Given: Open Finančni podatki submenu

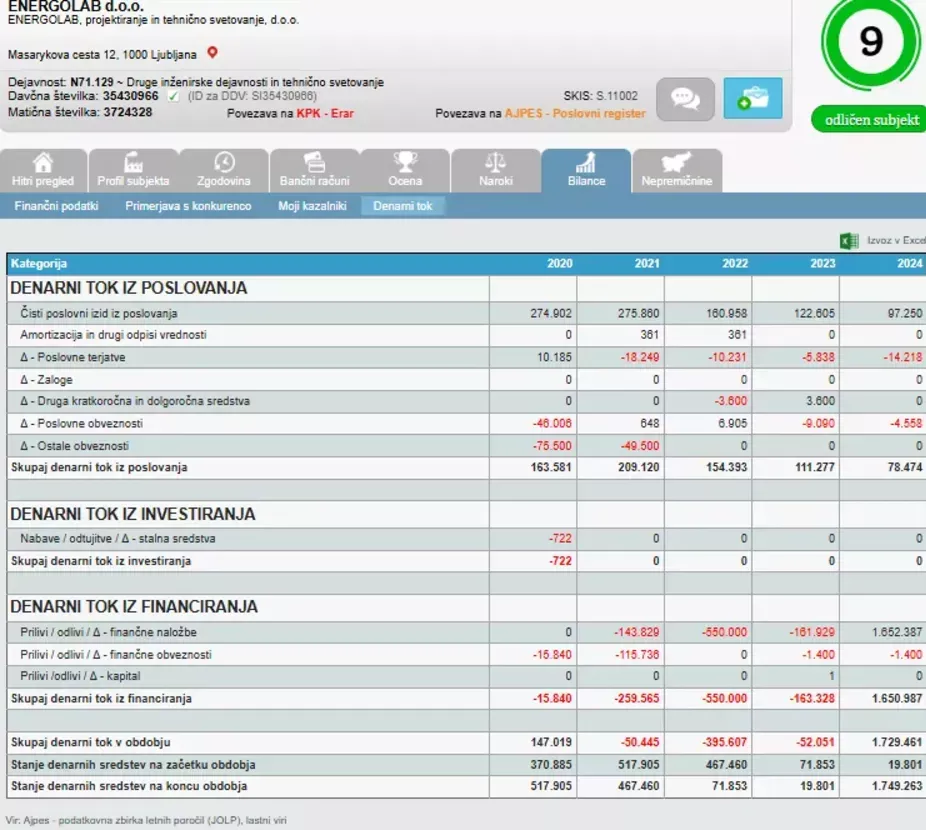Looking at the screenshot, I should pyautogui.click(x=56, y=206).
